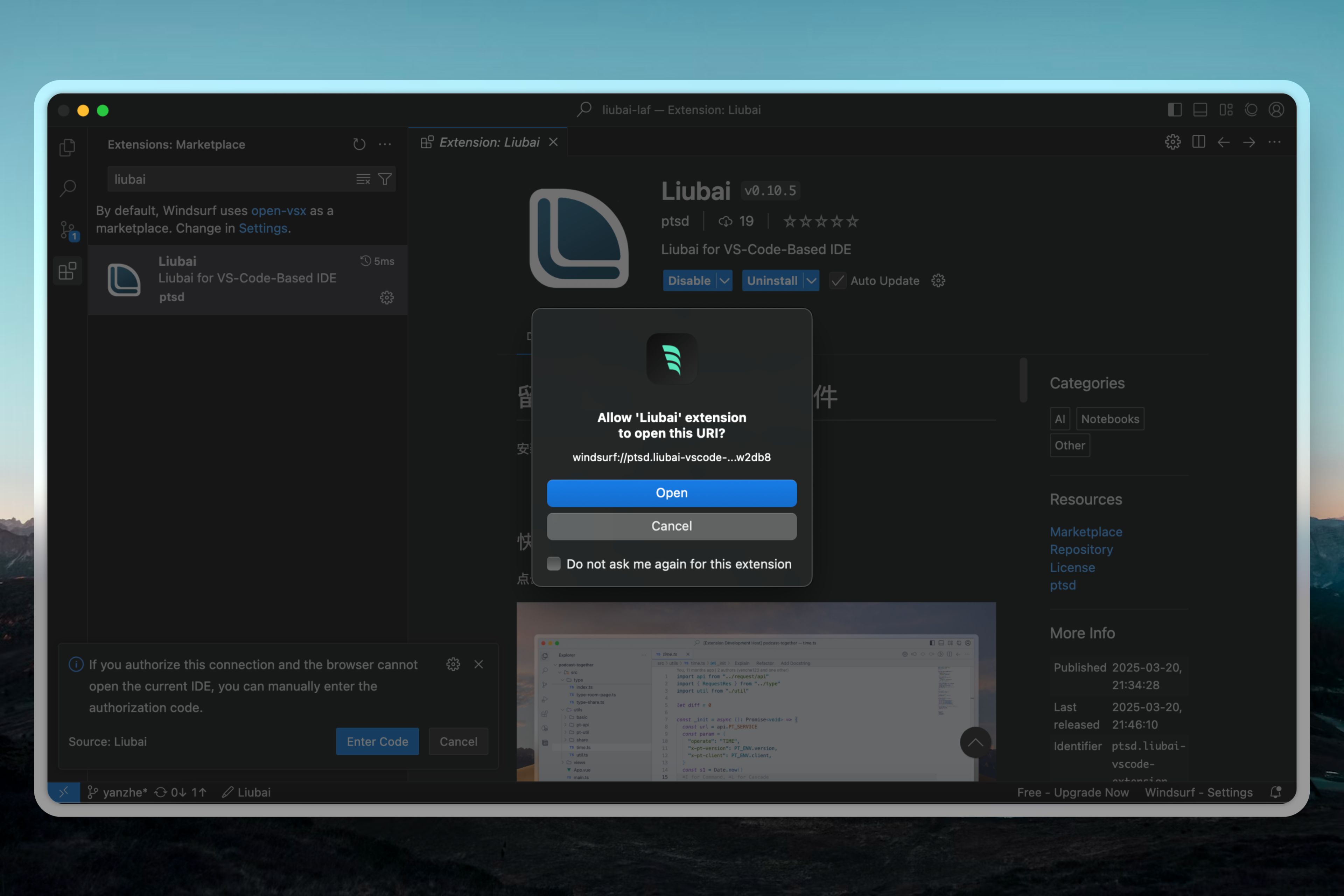Open Source Control view with badge
The height and width of the screenshot is (896, 1344).
(x=68, y=230)
